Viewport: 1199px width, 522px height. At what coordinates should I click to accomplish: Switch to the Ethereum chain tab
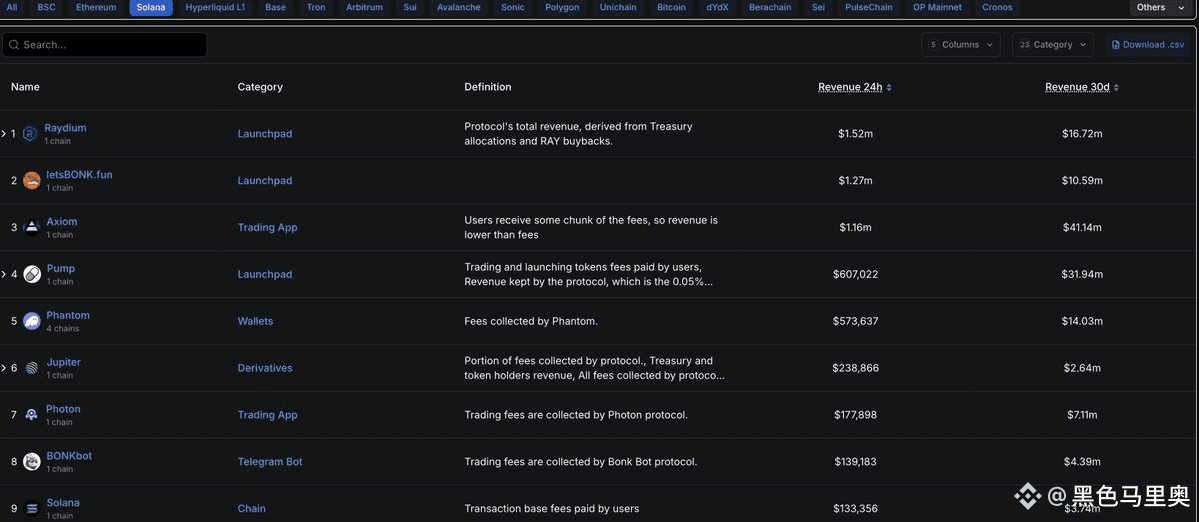point(96,8)
